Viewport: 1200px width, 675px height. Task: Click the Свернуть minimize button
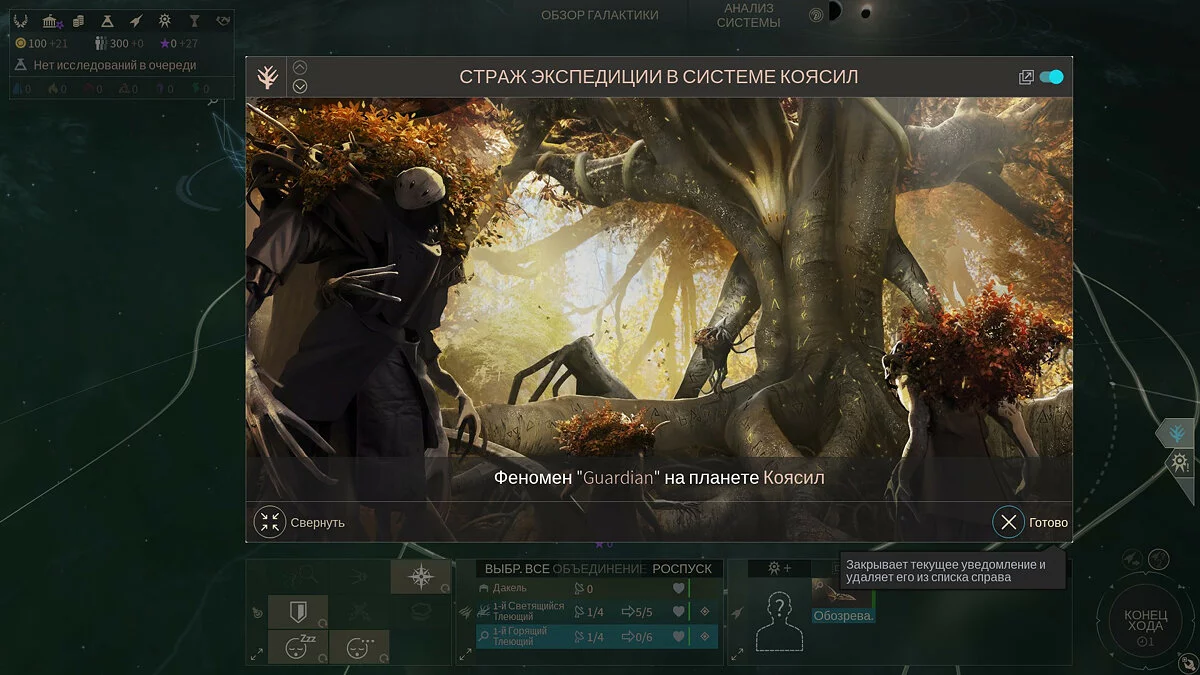click(299, 522)
